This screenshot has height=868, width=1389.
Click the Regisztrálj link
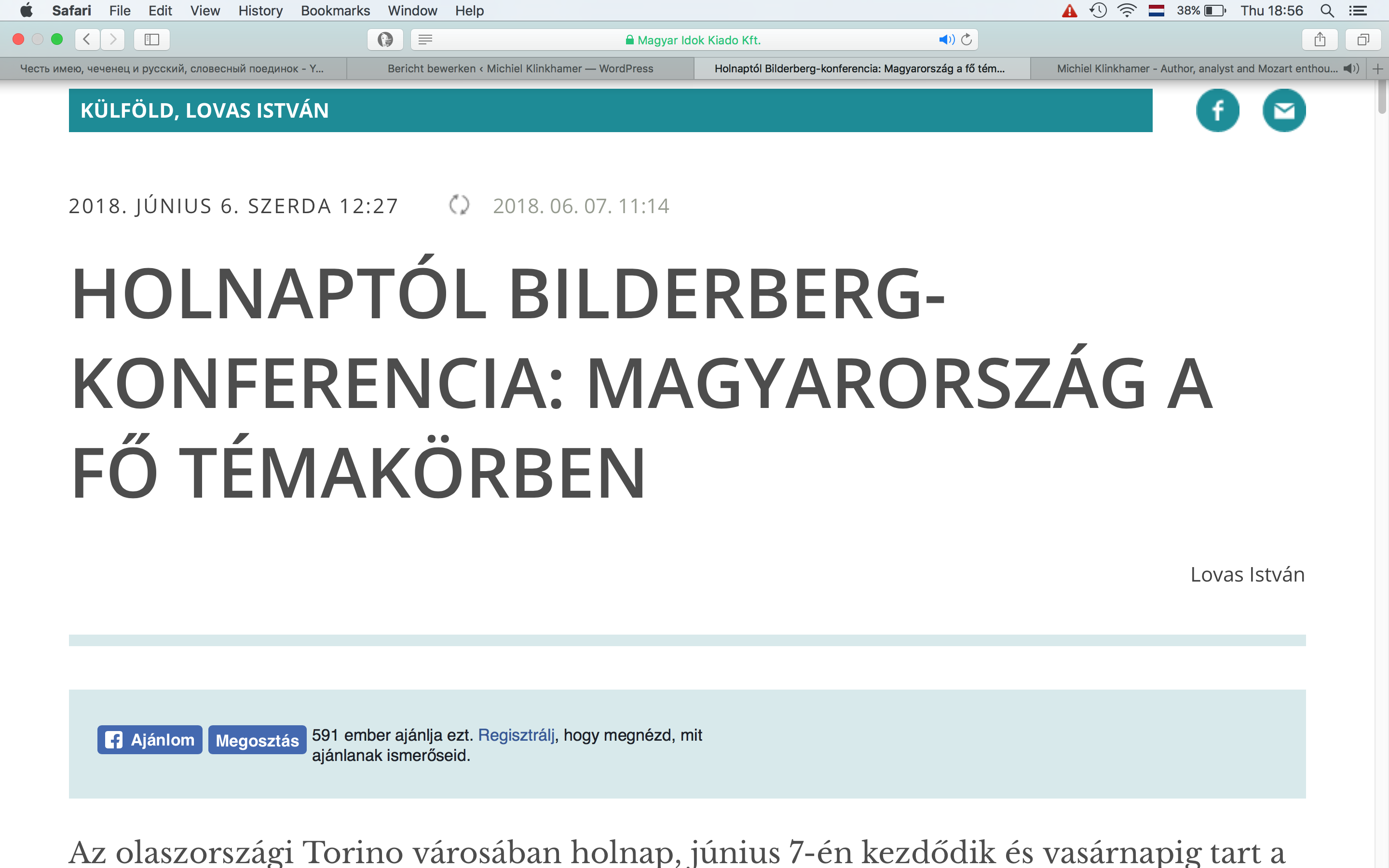516,735
